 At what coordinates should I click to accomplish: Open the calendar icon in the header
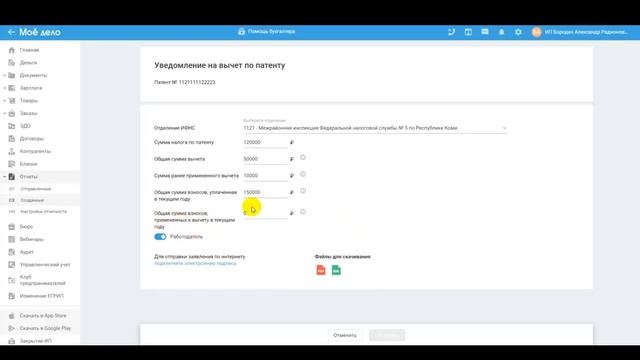click(x=468, y=32)
